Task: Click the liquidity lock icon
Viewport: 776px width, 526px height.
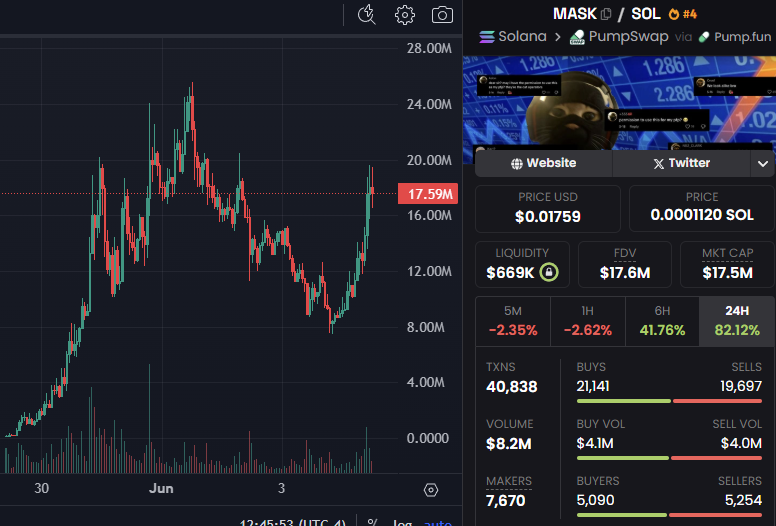Action: coord(549,272)
